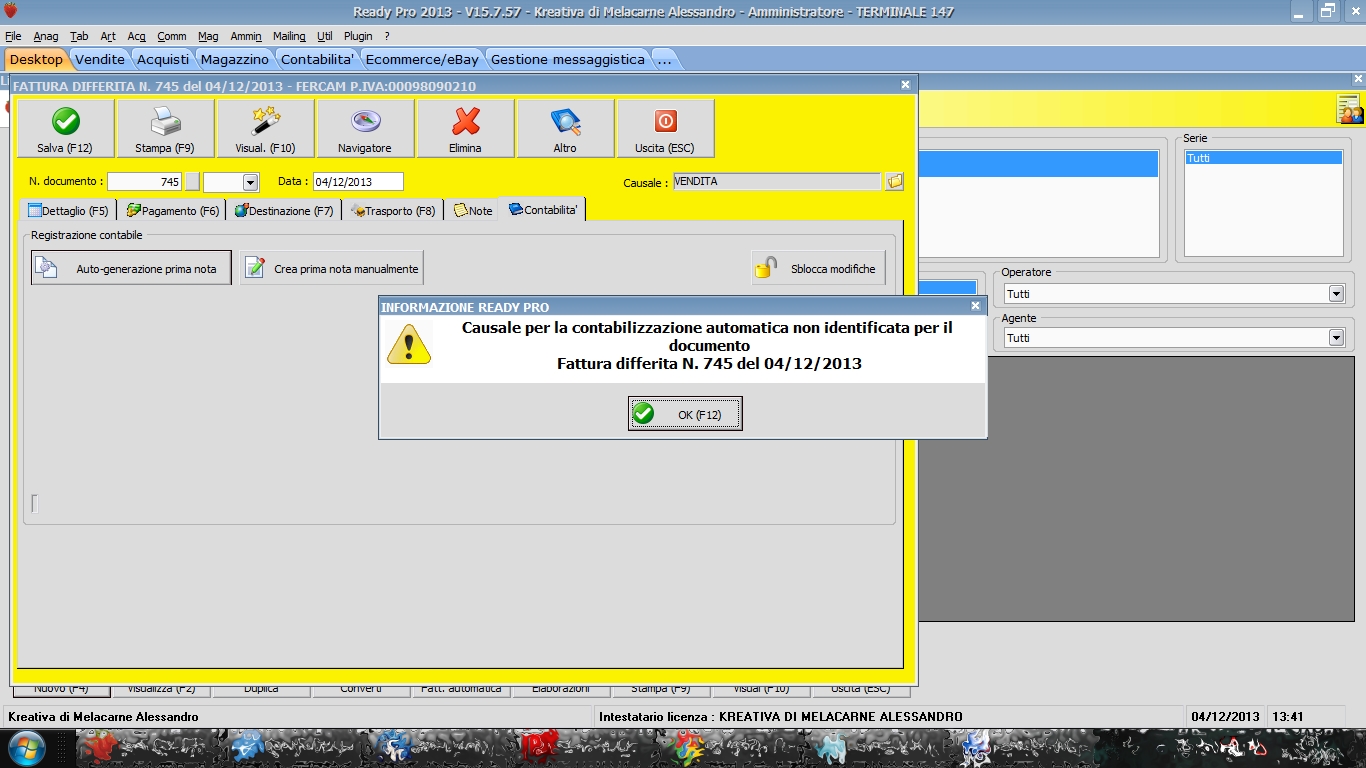Click the Ready Pro heart icon in title bar

pyautogui.click(x=11, y=11)
